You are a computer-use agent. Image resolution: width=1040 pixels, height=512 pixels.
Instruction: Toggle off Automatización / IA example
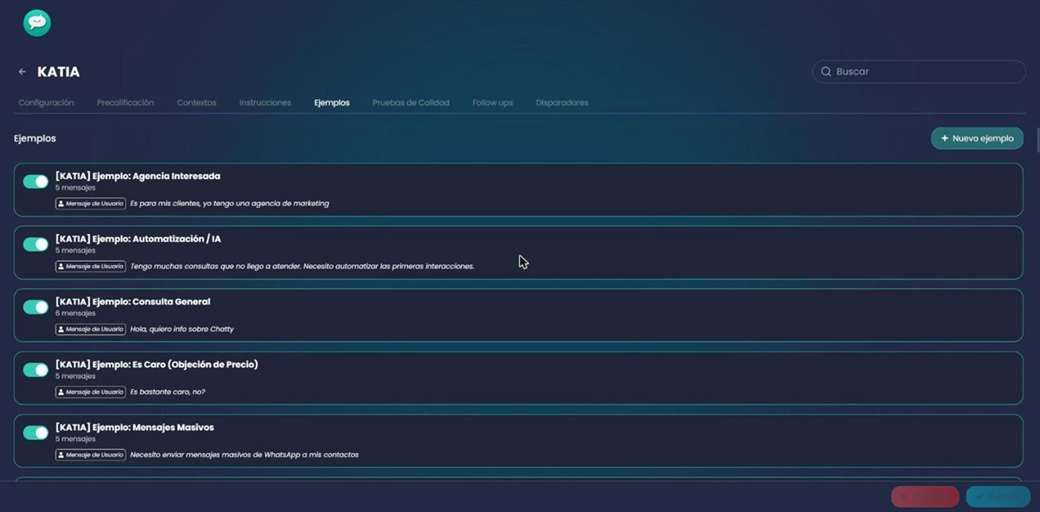pyautogui.click(x=36, y=245)
